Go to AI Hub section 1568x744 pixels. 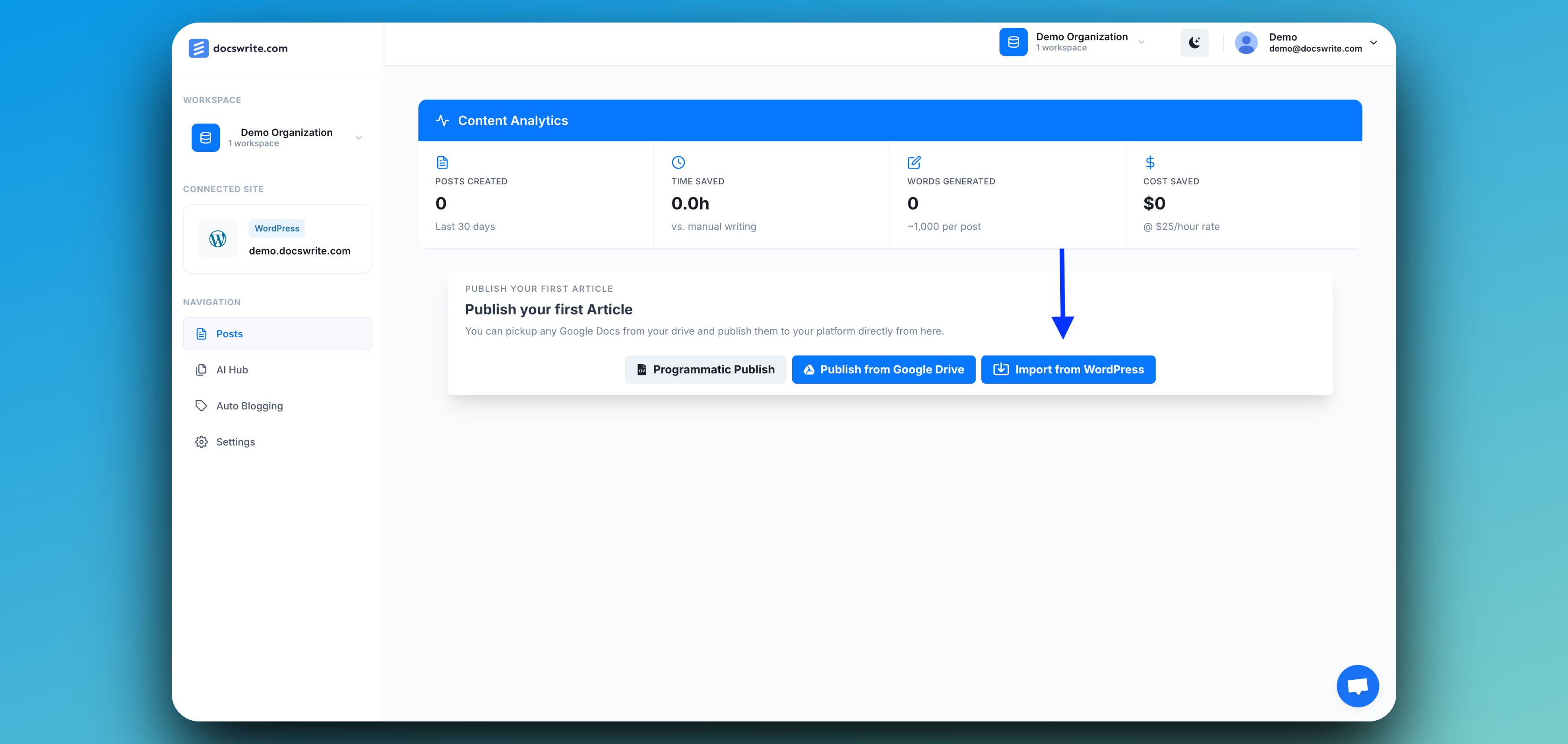point(232,369)
